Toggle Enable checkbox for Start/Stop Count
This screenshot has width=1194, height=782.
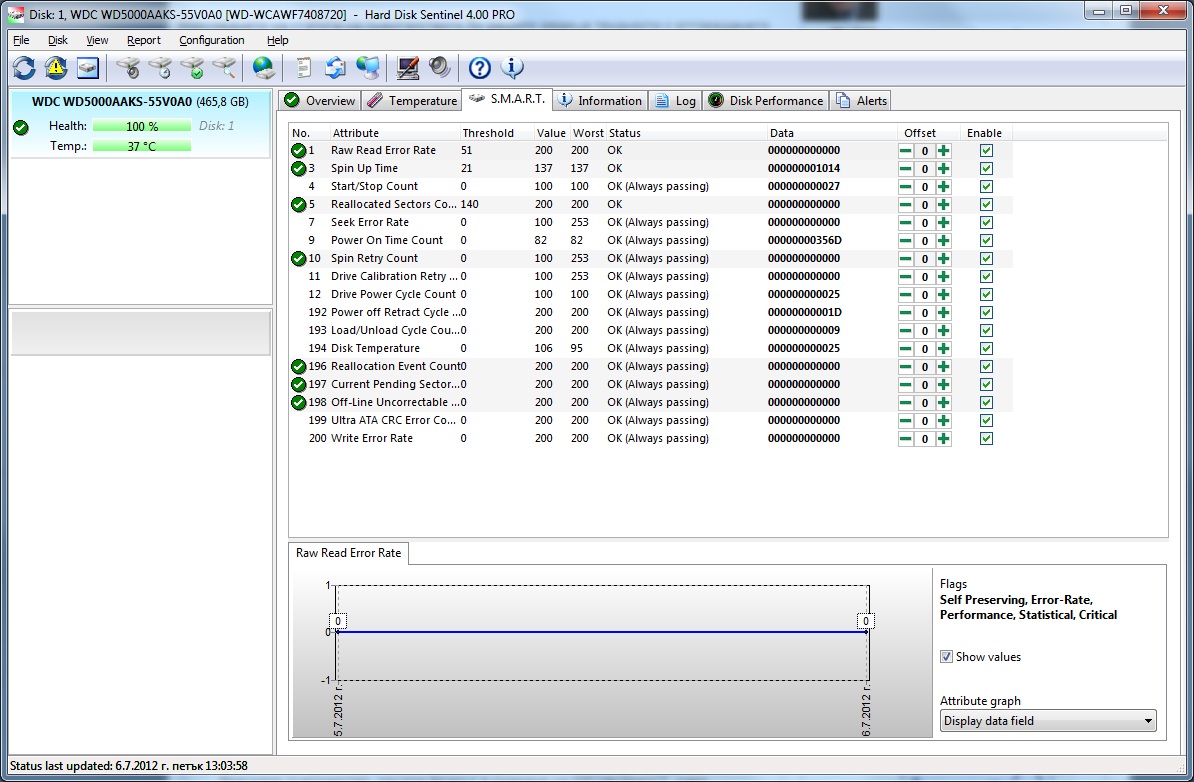point(986,187)
